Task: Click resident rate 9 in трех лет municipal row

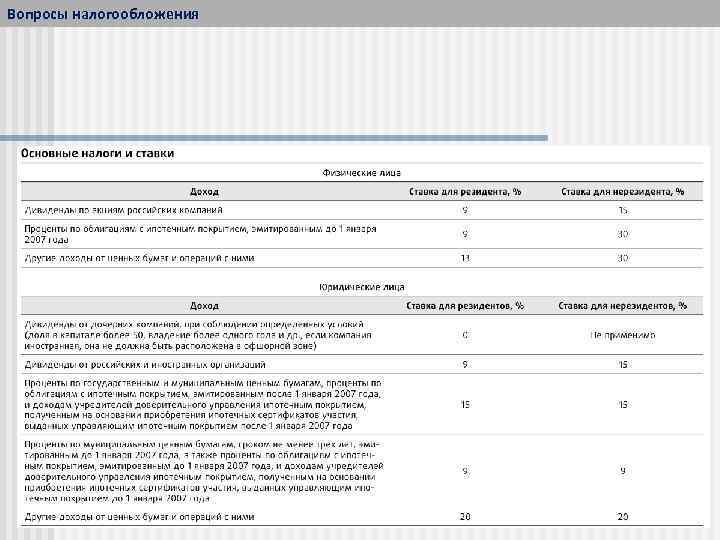Action: click(x=465, y=471)
